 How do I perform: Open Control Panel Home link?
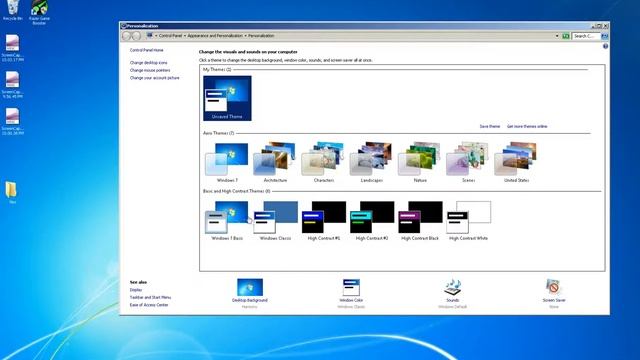[x=147, y=50]
